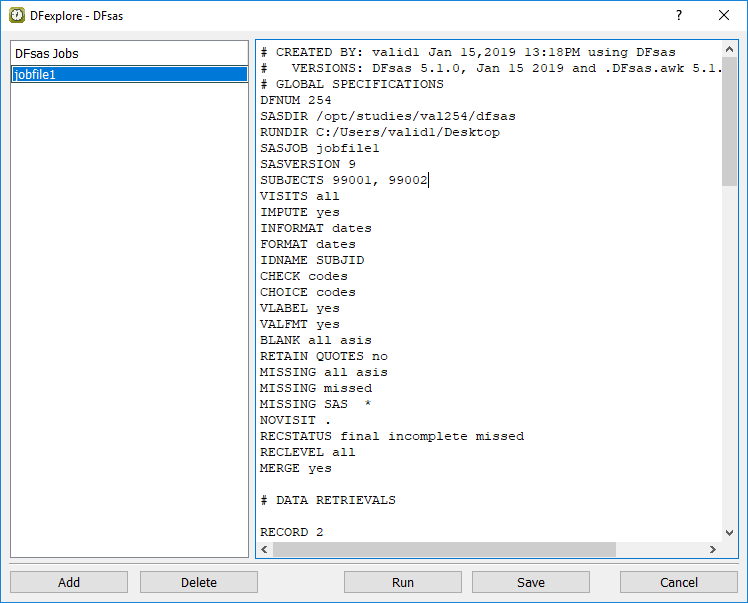Click the vertical scrollbar up arrow
748x603 pixels.
729,50
